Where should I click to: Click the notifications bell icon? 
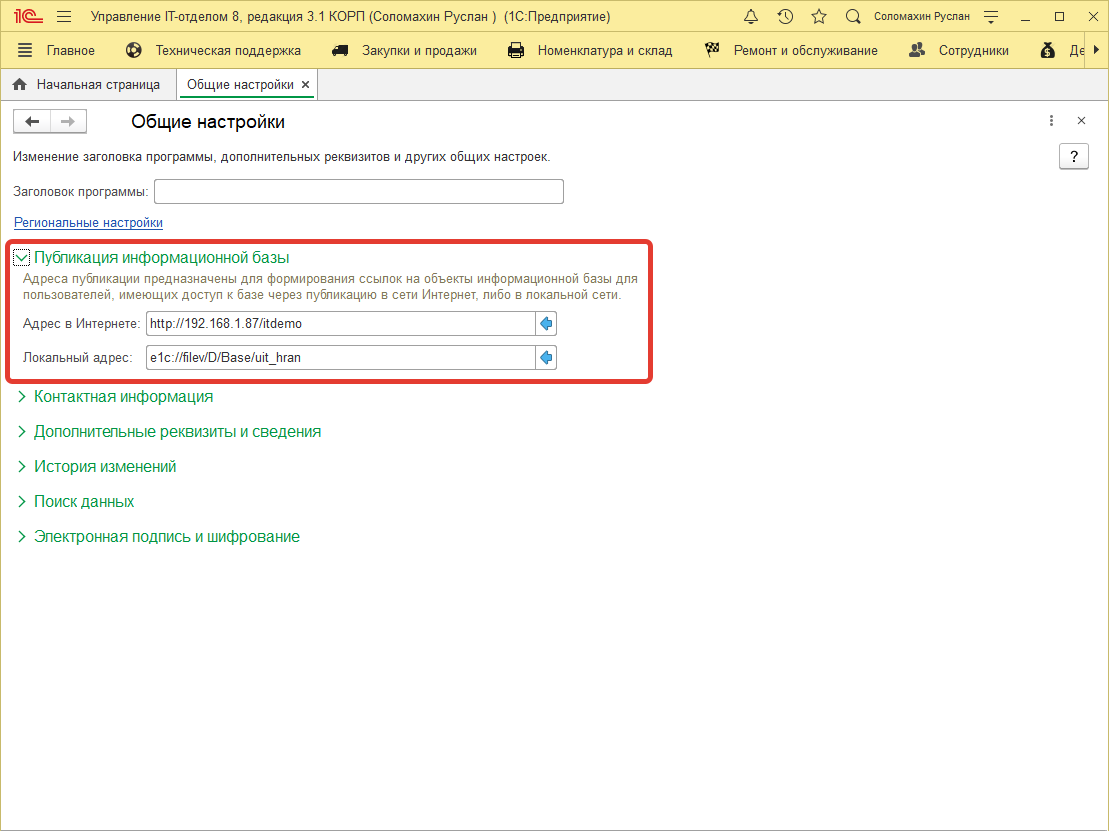click(752, 17)
